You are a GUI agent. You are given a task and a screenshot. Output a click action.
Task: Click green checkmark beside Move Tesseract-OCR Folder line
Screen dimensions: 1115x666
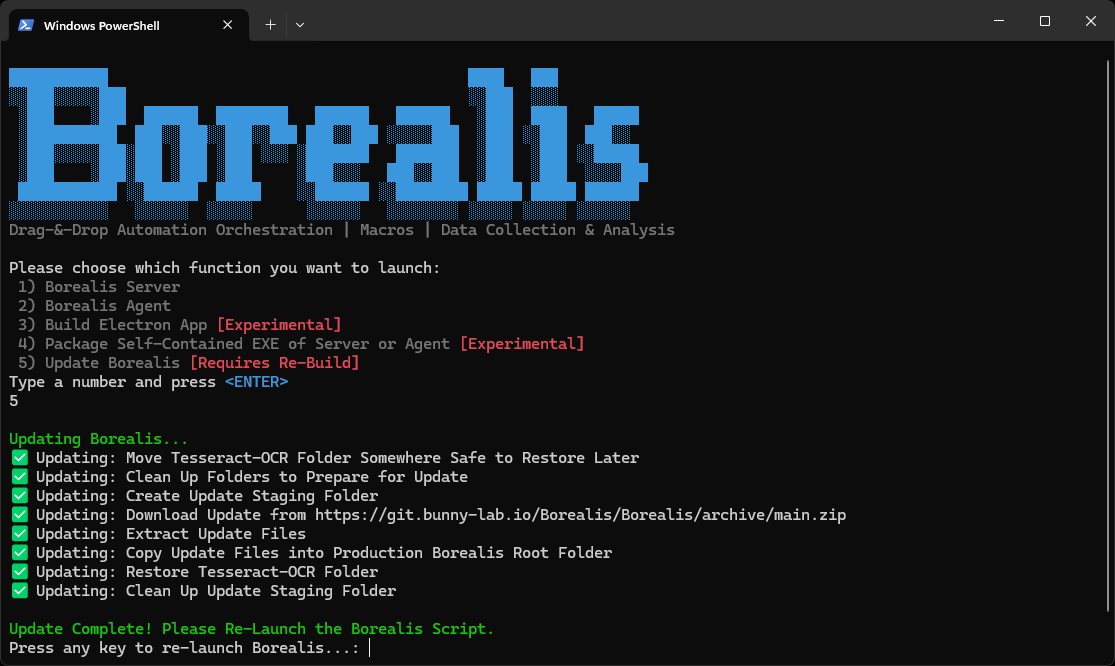tap(19, 457)
